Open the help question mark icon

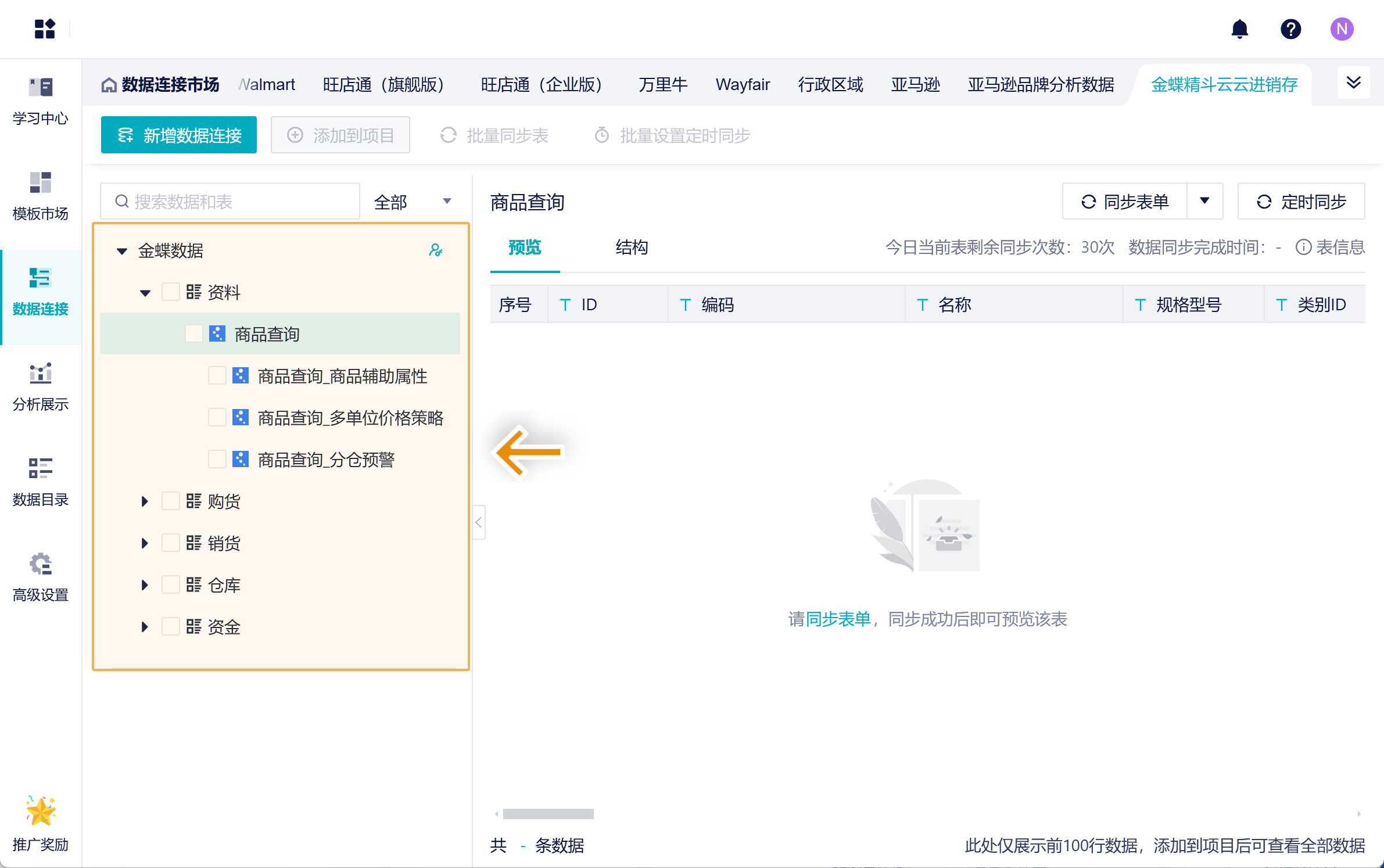point(1290,29)
